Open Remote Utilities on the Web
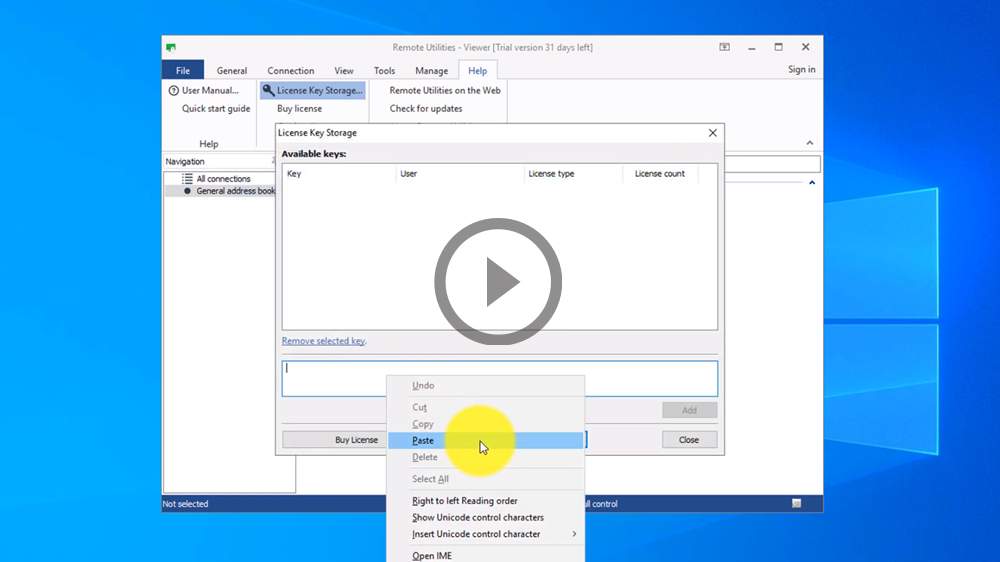This screenshot has width=1000, height=562. [445, 91]
